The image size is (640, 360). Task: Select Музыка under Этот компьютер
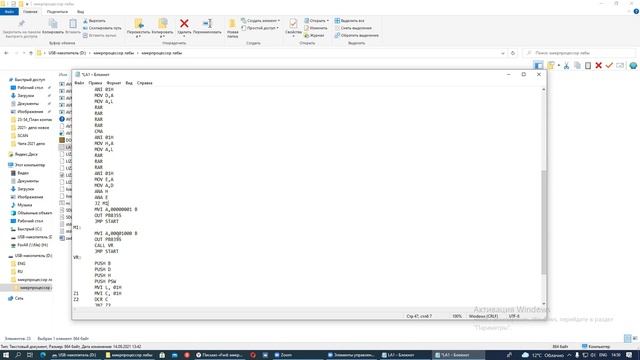coord(24,205)
